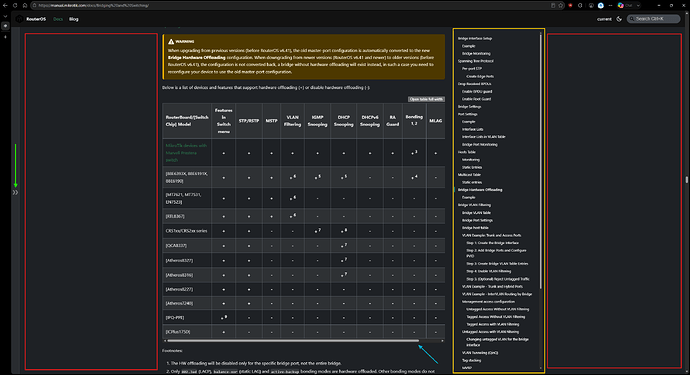690x375 pixels.
Task: Jump to 'Port Settings' in contents
Action: [x=467, y=114]
